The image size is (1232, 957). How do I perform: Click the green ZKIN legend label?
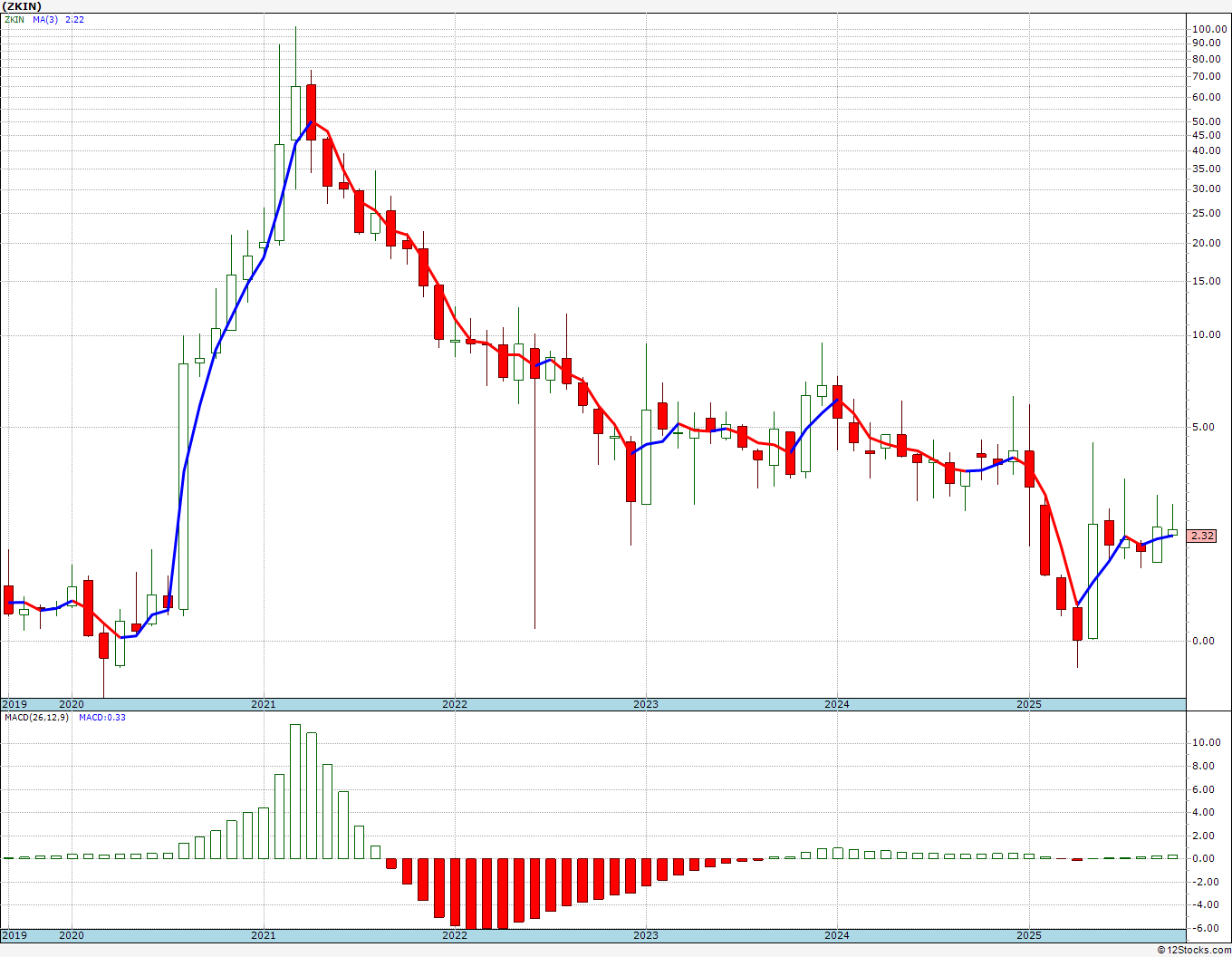tap(14, 19)
